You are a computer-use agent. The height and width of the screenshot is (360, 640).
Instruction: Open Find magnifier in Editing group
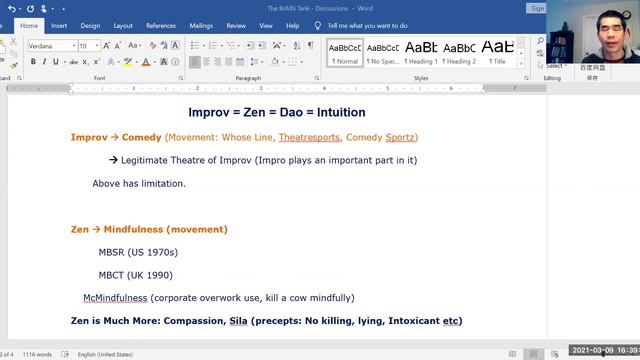coord(540,41)
